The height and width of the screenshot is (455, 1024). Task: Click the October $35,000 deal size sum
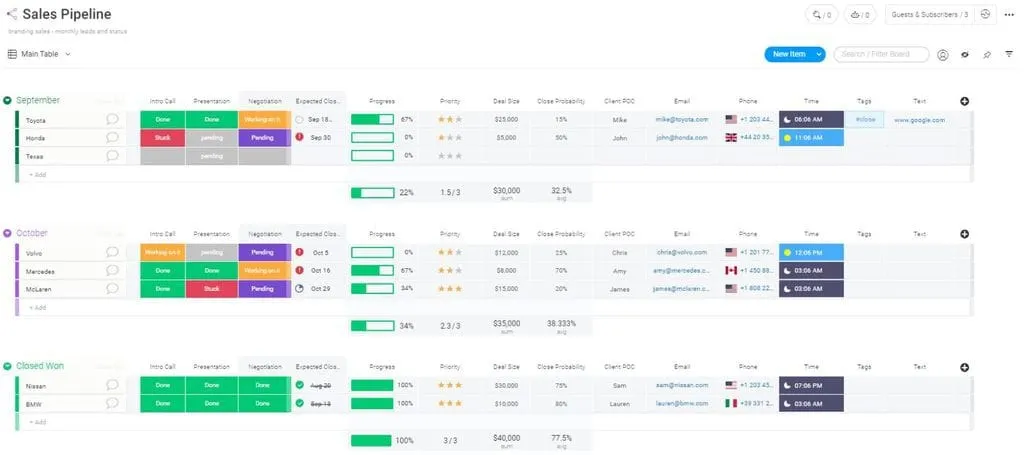tap(506, 323)
